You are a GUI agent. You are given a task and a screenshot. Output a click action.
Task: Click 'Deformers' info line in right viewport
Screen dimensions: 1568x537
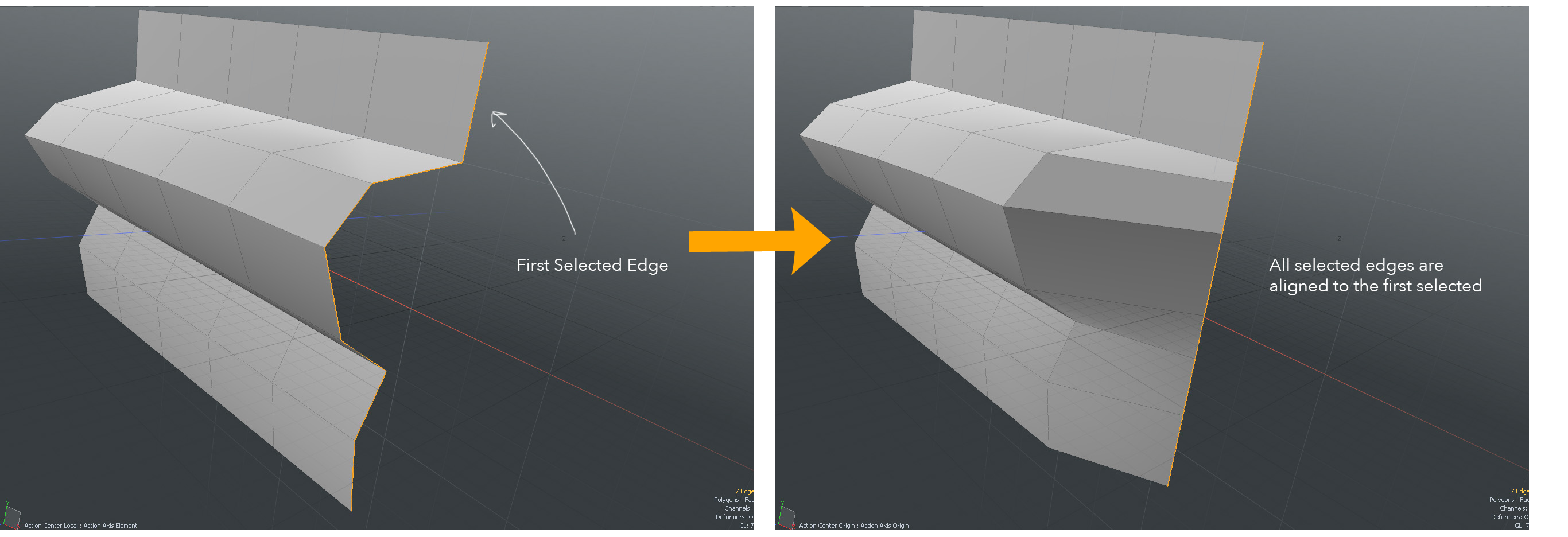1509,517
